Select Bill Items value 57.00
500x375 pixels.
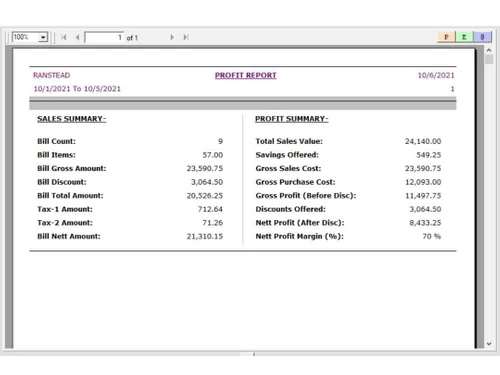(x=213, y=155)
